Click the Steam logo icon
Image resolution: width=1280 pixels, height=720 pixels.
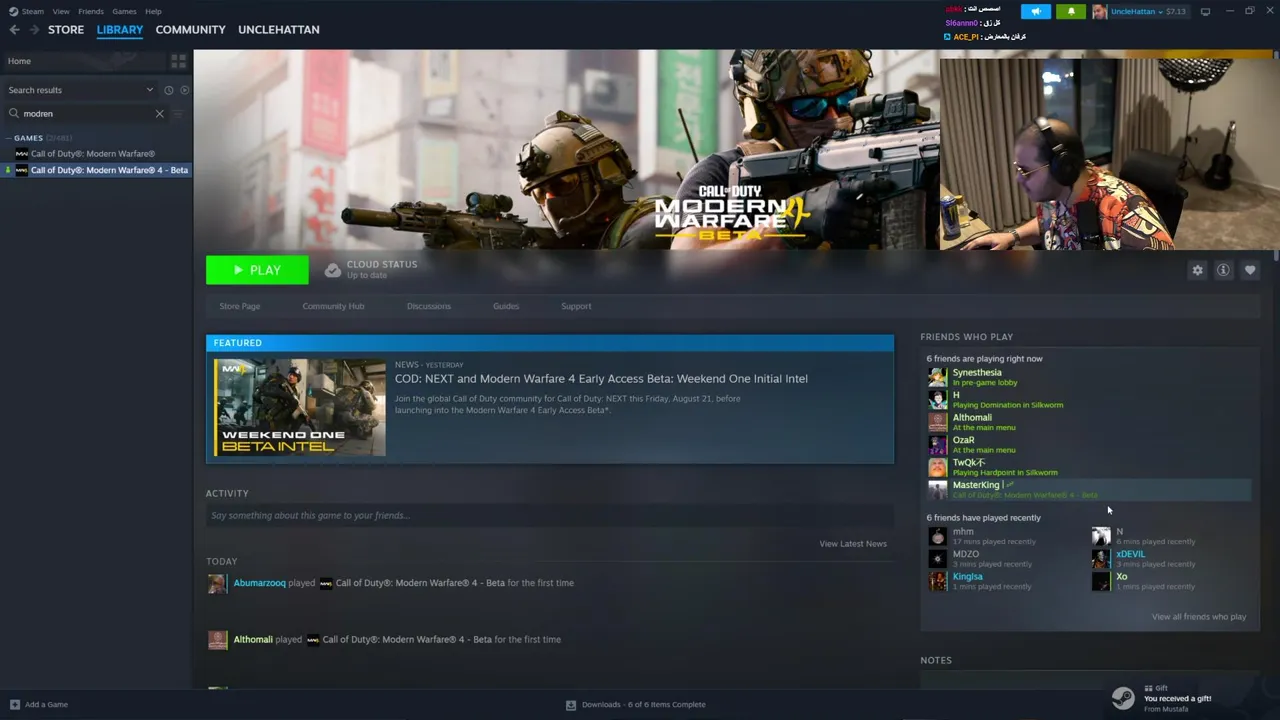click(14, 11)
